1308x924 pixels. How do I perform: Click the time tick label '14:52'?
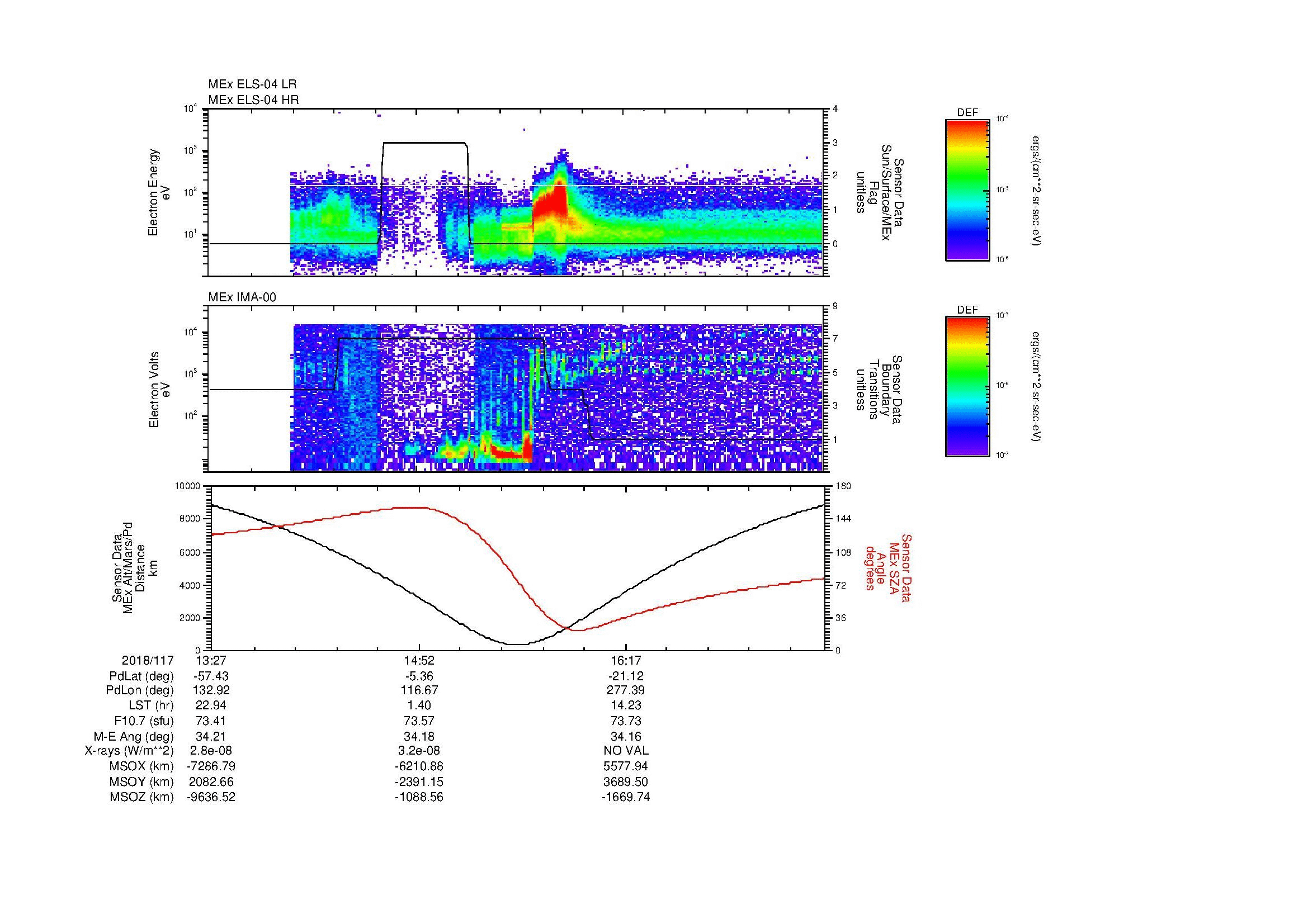[419, 660]
